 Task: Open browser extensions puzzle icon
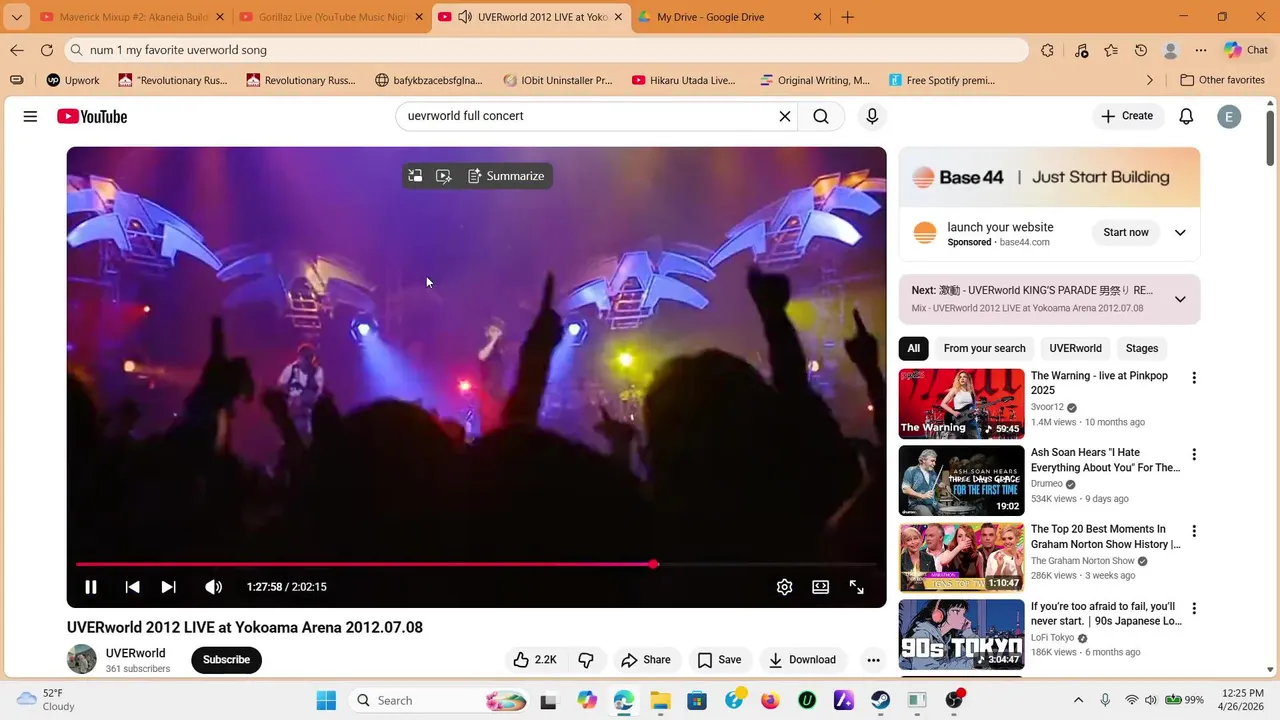pos(1047,50)
